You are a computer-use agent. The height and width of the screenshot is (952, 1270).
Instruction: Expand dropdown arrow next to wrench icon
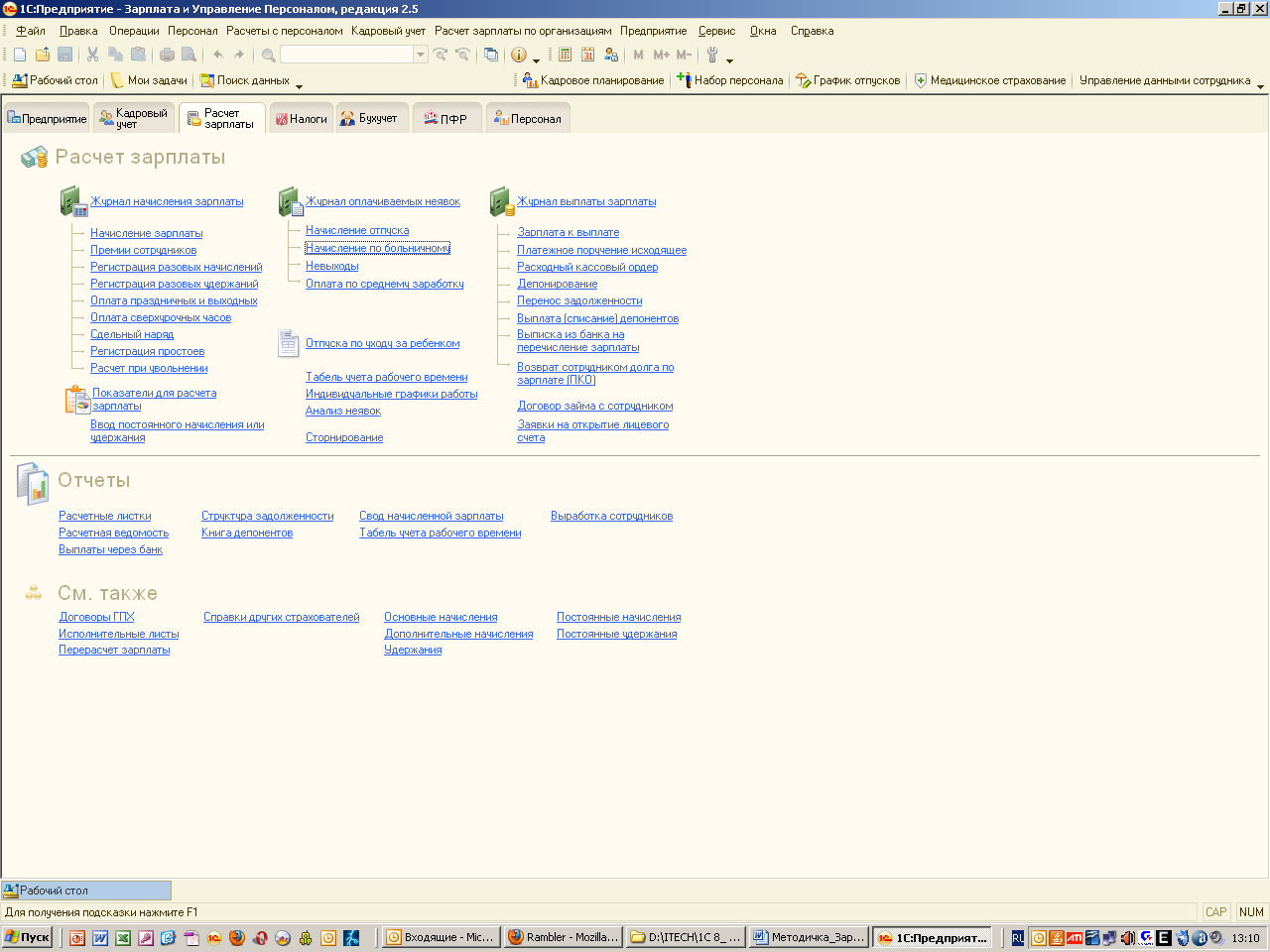click(x=729, y=59)
